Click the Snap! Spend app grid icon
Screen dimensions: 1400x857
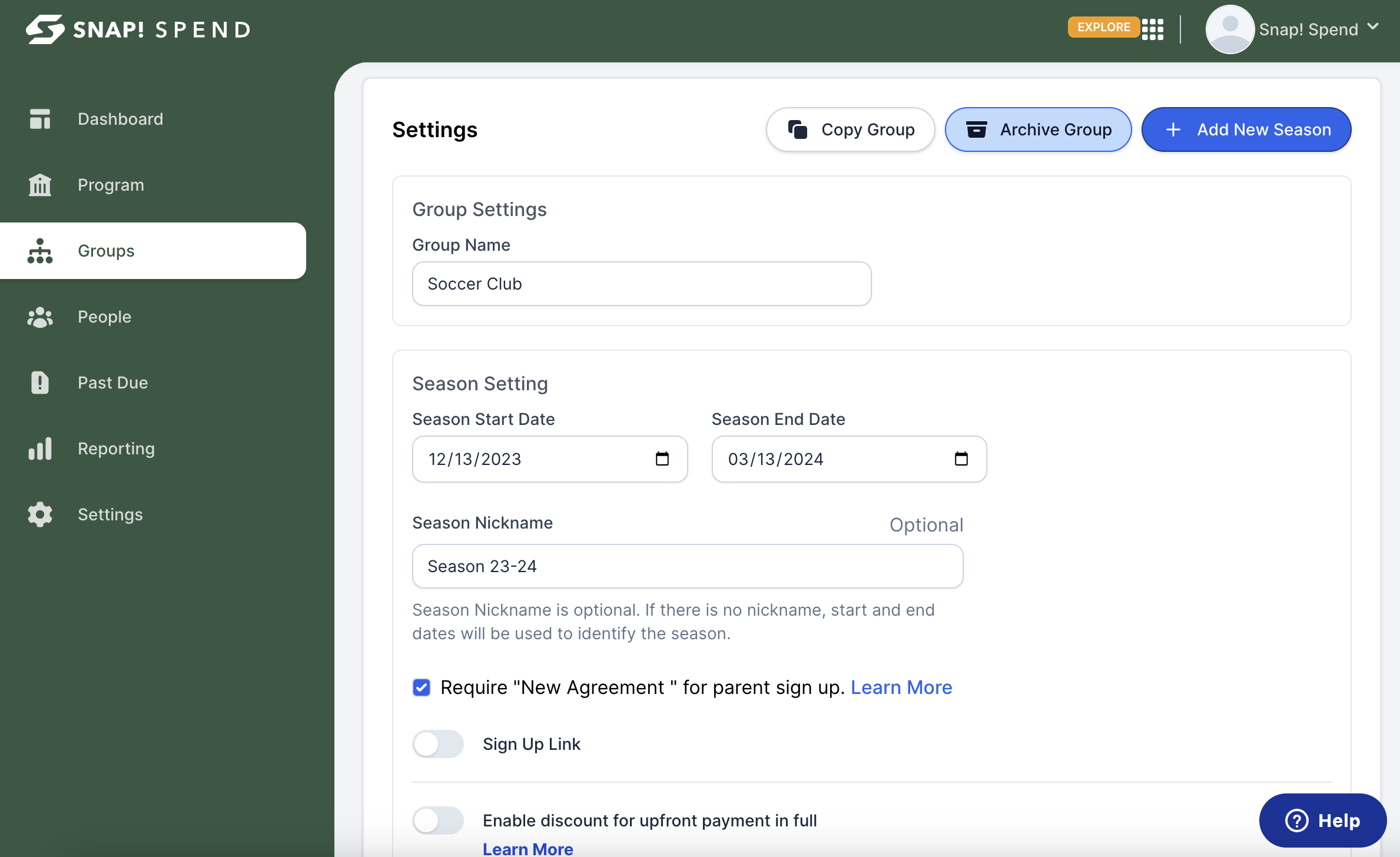point(1152,29)
